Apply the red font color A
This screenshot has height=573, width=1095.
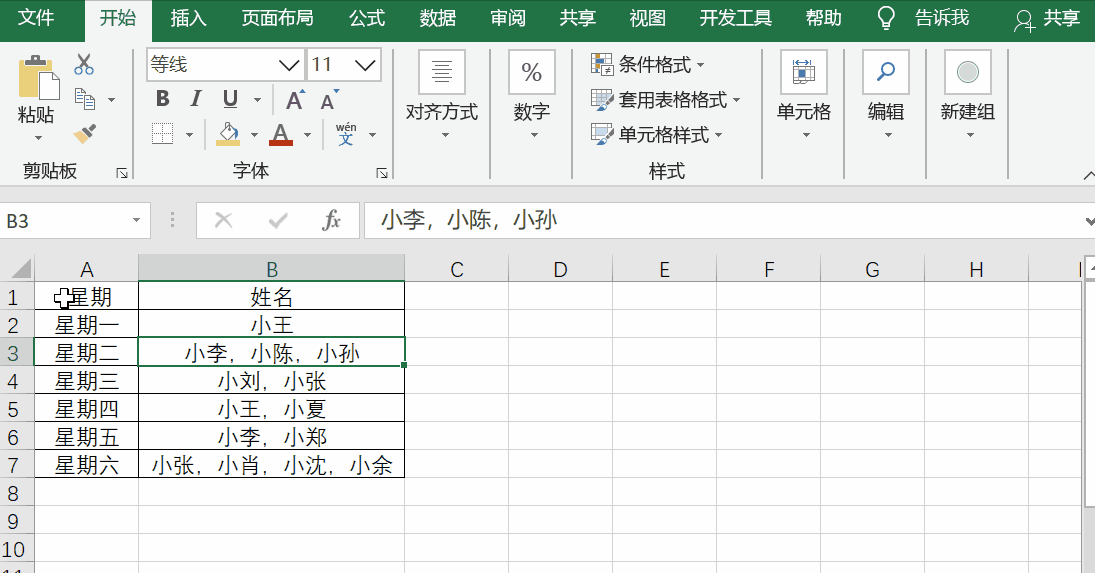pyautogui.click(x=281, y=133)
